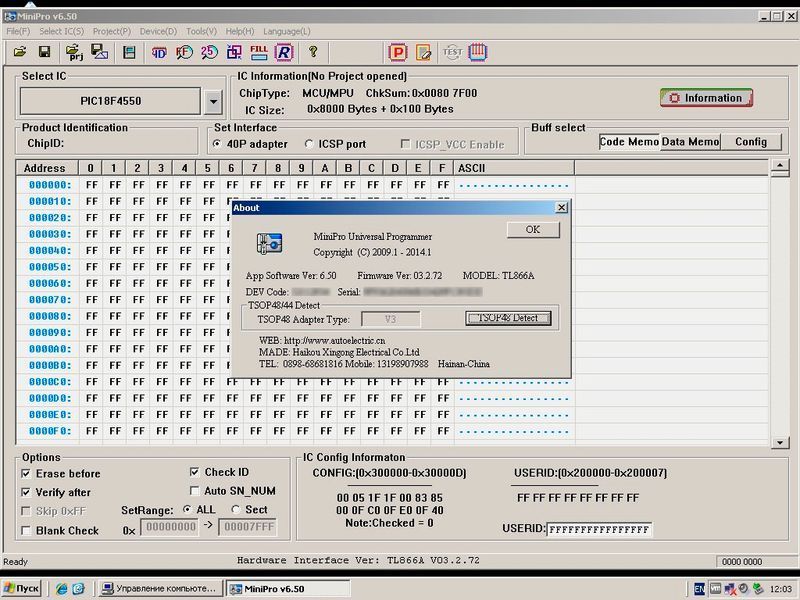Click the Пуск Start button
This screenshot has height=600, width=800.
click(21, 588)
